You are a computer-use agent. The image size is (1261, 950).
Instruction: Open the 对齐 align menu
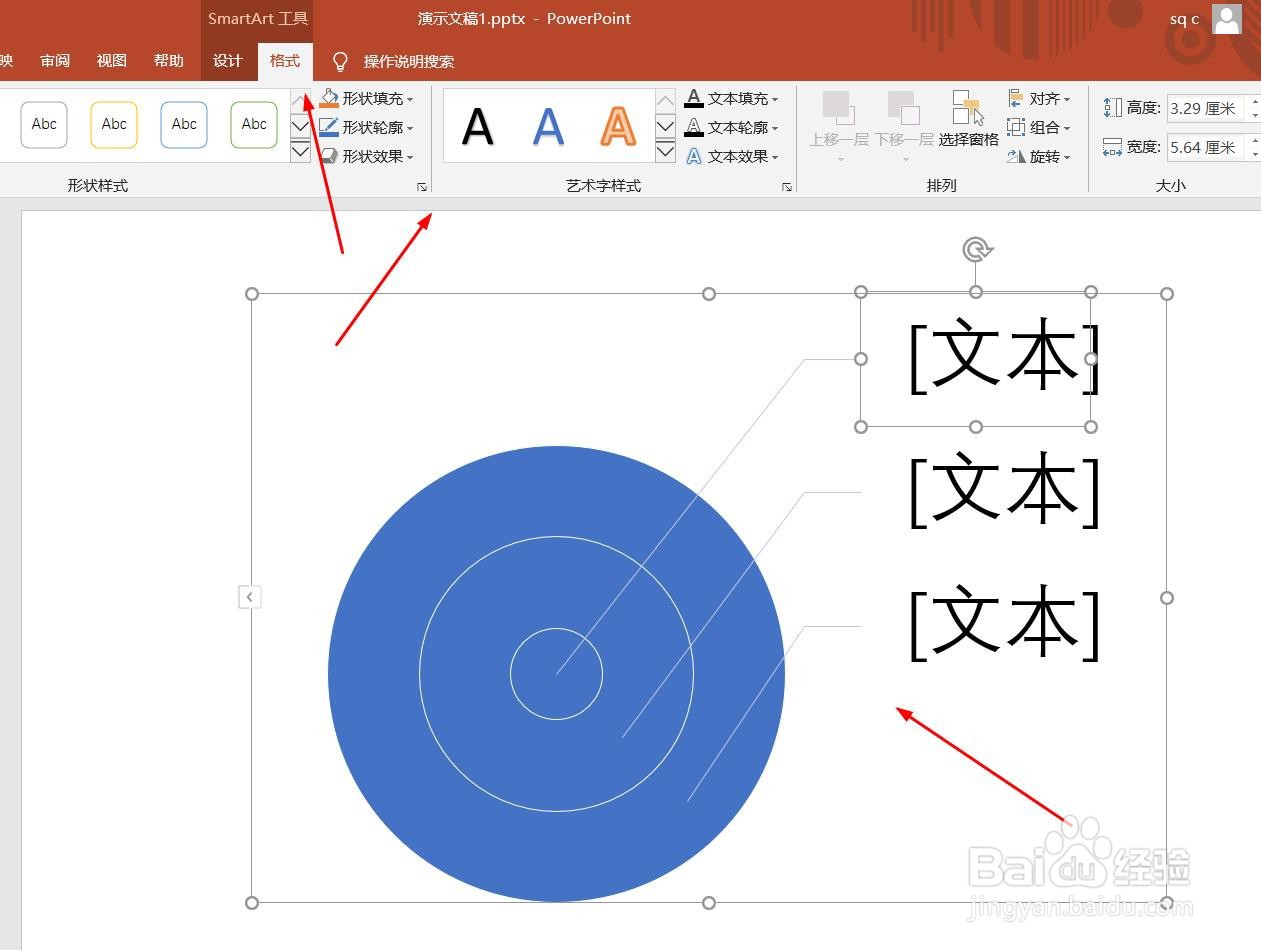(1040, 98)
